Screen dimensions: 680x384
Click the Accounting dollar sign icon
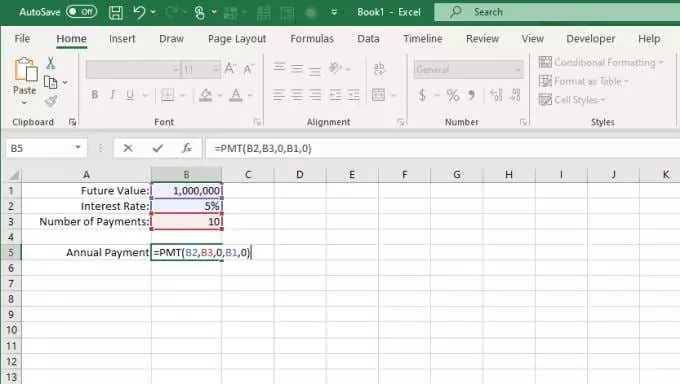(x=422, y=95)
